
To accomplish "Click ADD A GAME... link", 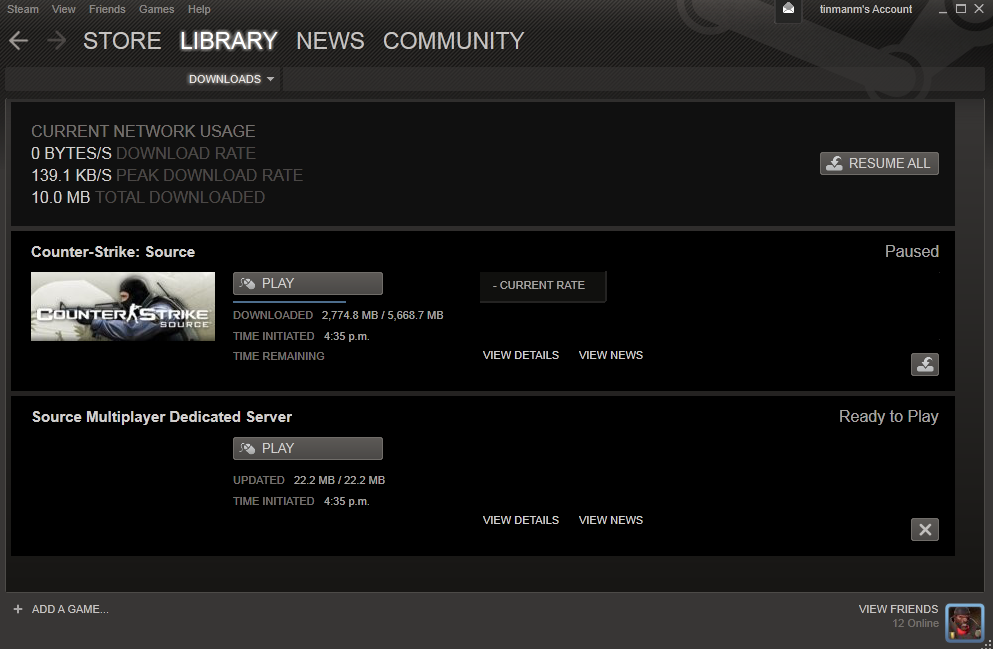I will [70, 609].
